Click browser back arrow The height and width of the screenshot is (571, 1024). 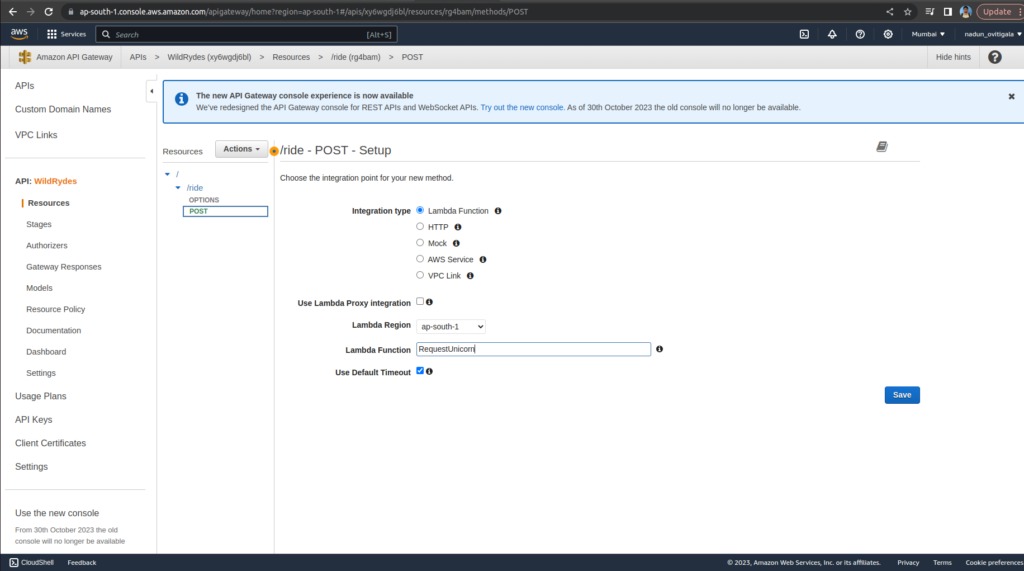[12, 12]
